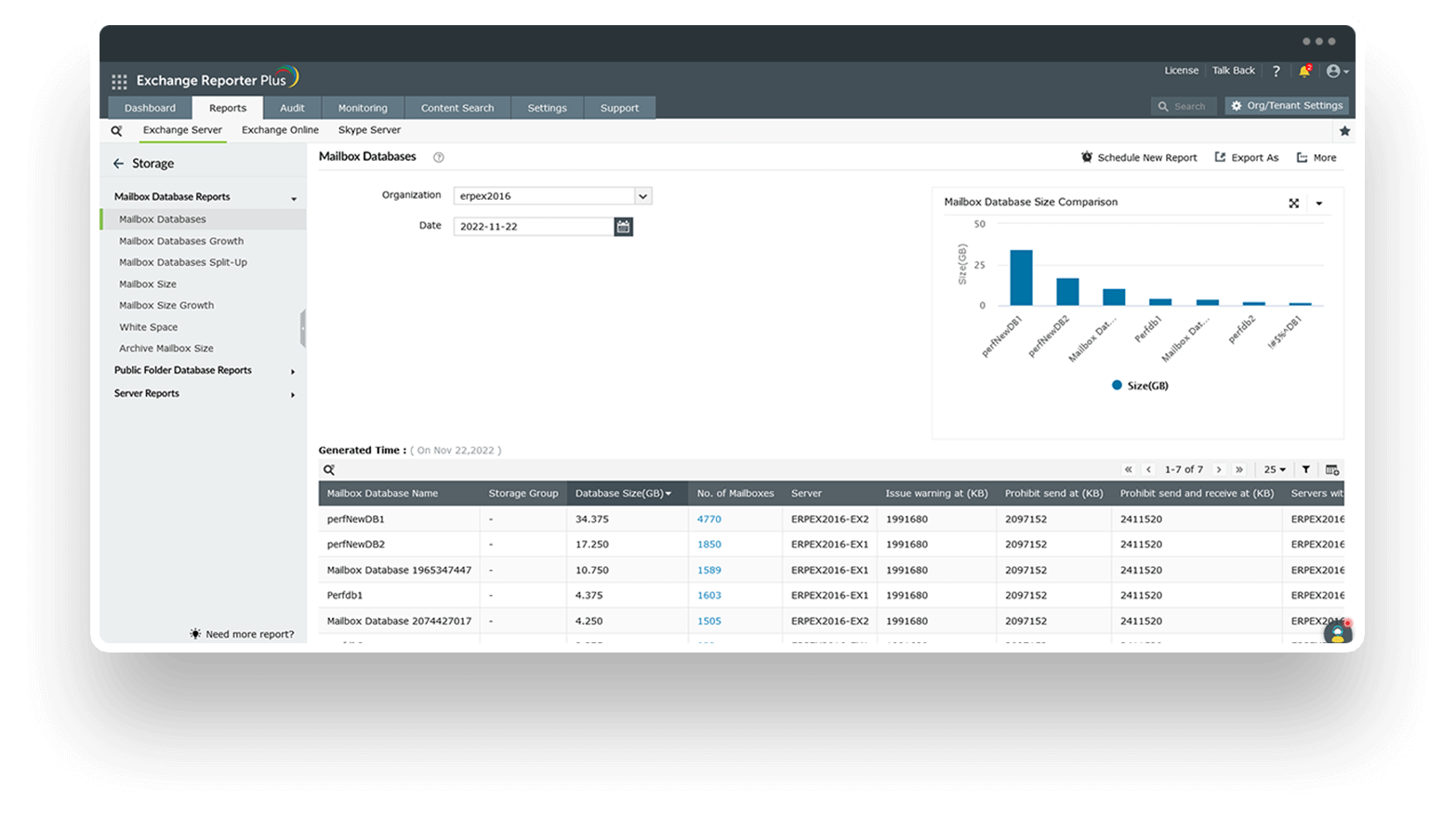Open White Space report

coord(149,327)
